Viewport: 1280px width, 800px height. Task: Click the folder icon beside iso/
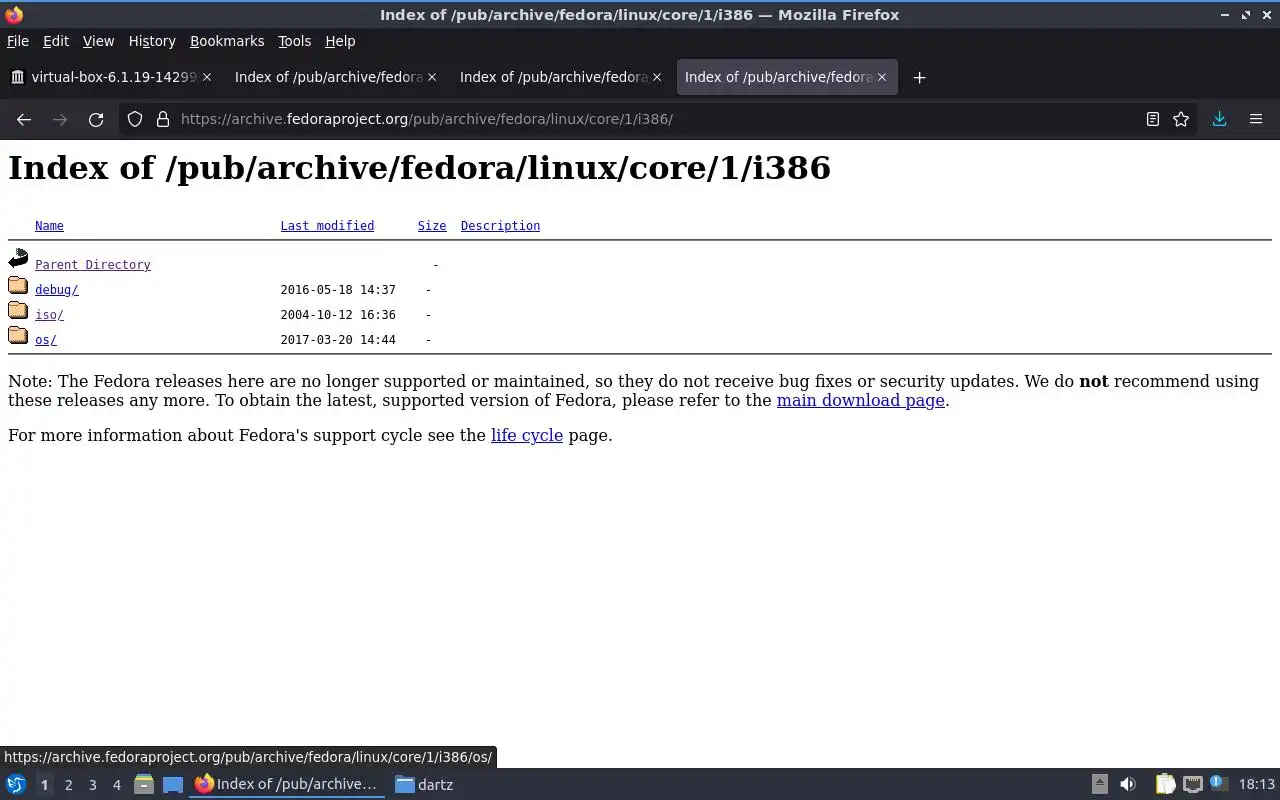[18, 311]
